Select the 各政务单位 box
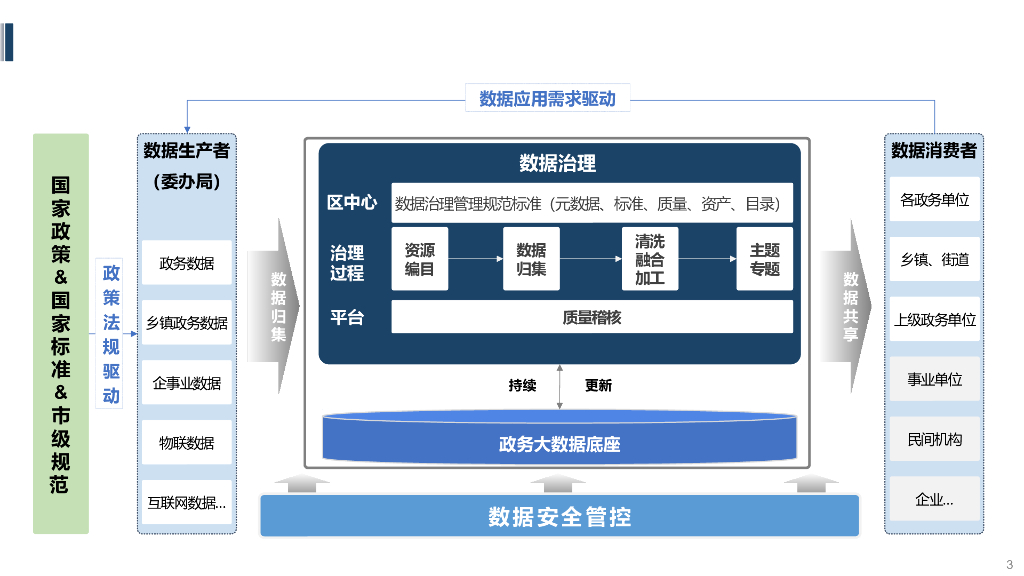Viewport: 1024px width, 576px height. [x=934, y=199]
